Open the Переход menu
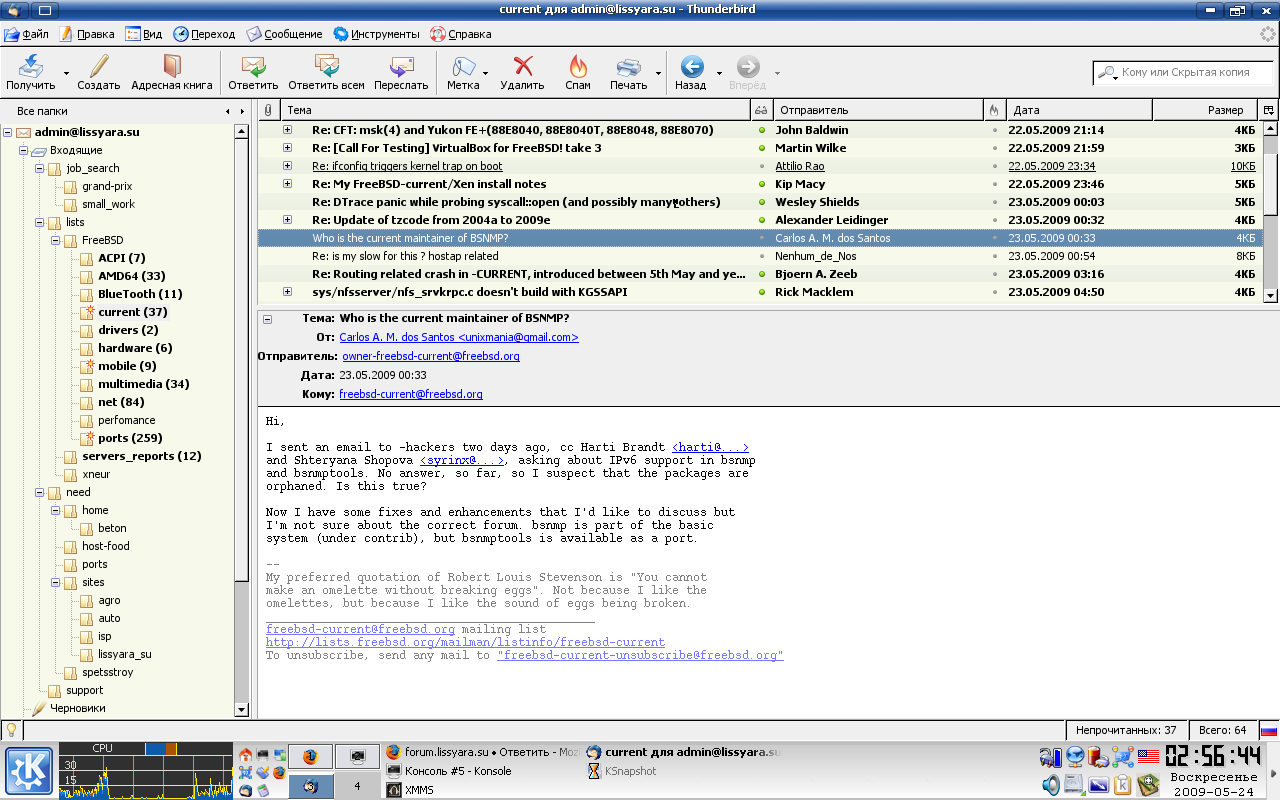 point(204,34)
